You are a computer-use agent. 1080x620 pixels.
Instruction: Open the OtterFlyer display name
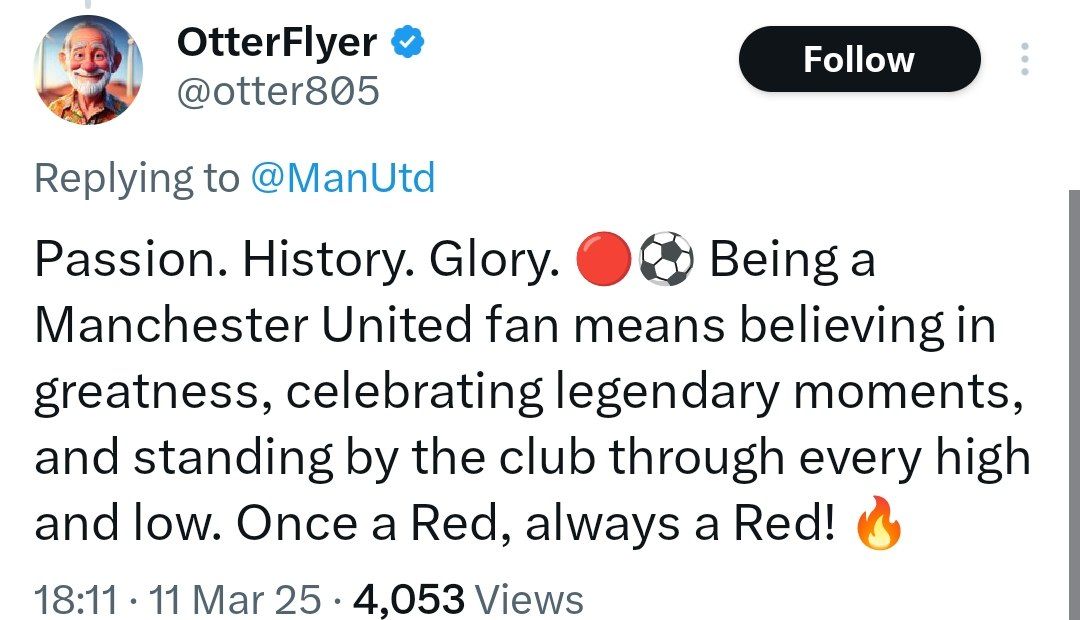(277, 42)
